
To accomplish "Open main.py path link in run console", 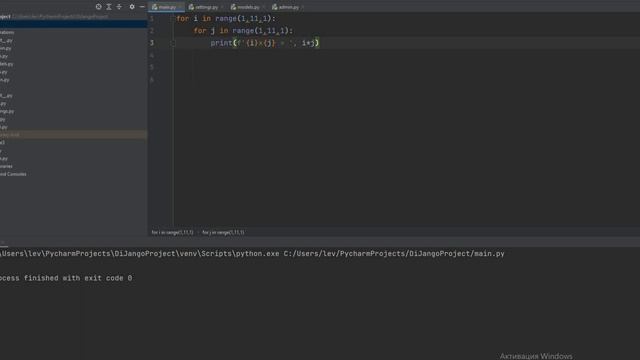I will tap(394, 254).
